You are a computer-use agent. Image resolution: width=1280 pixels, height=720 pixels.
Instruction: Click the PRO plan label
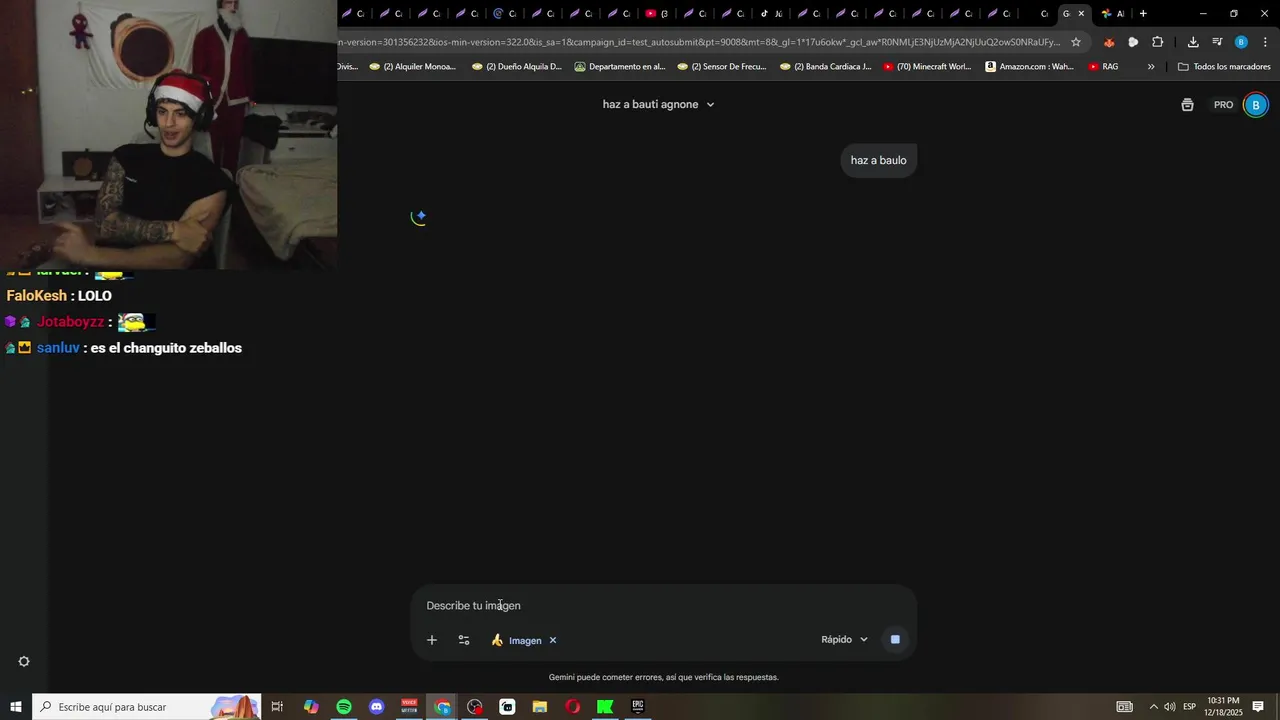coord(1224,105)
